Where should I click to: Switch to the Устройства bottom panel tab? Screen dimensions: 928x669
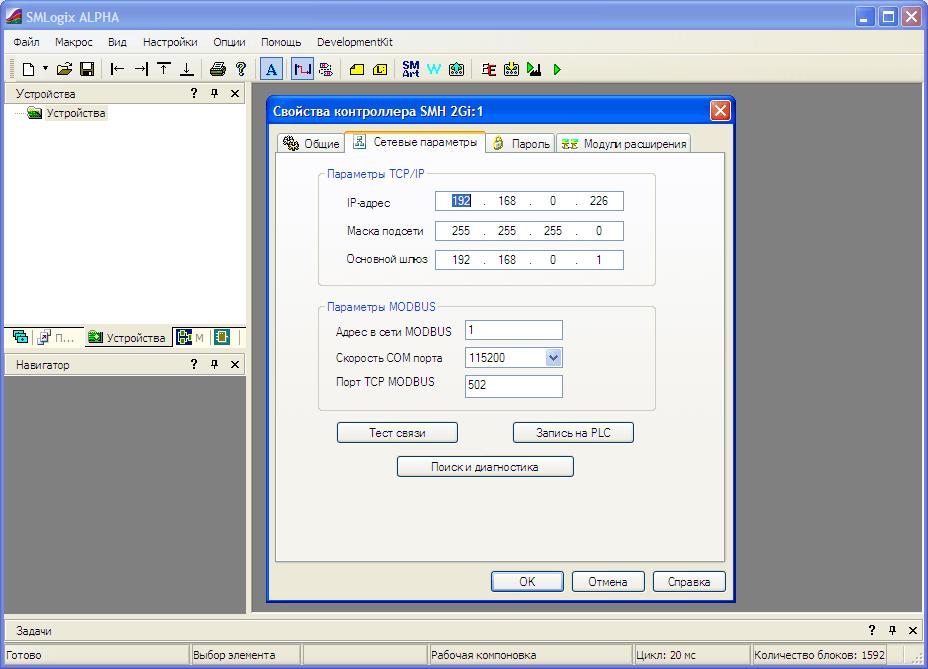point(127,337)
